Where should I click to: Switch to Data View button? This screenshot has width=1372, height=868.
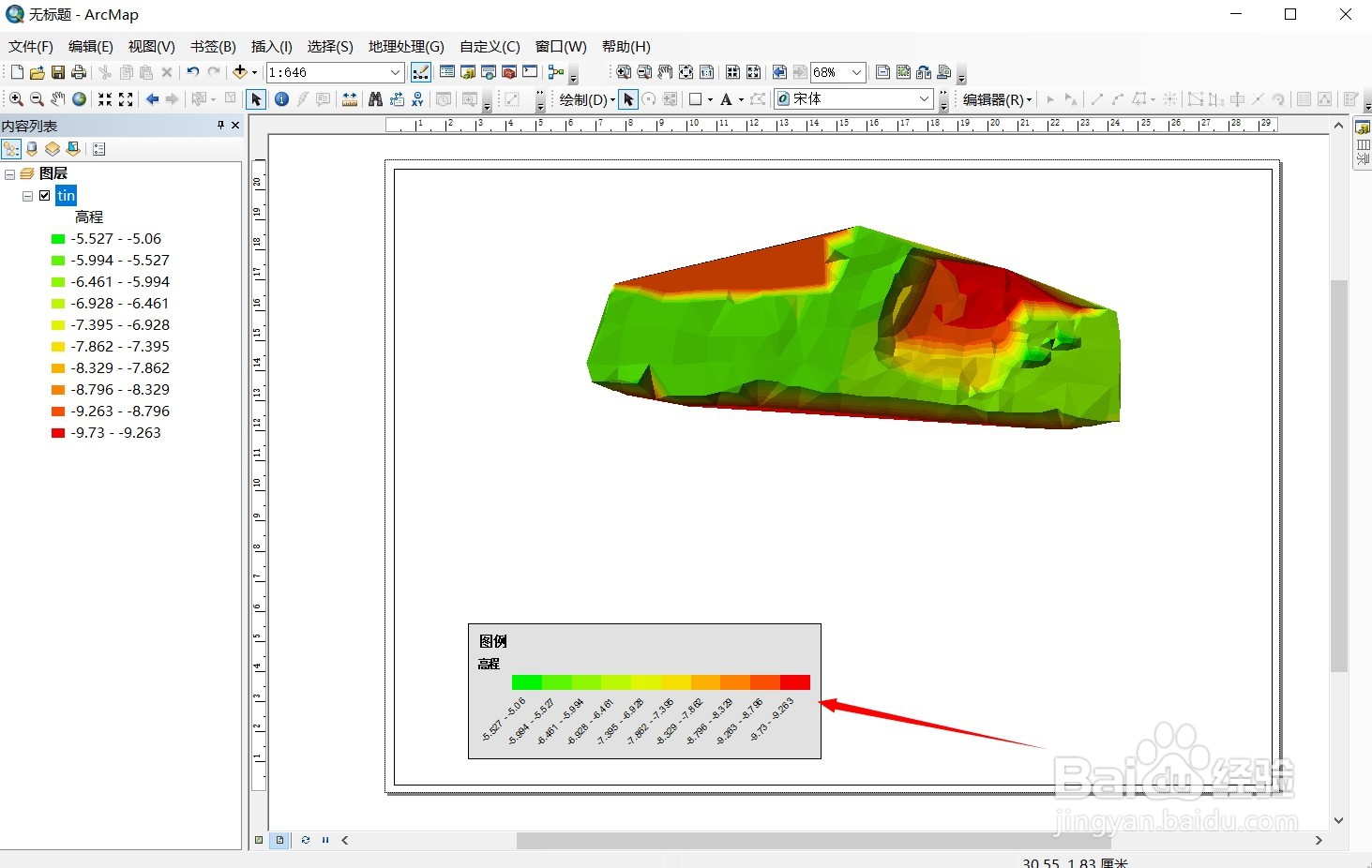coord(259,840)
